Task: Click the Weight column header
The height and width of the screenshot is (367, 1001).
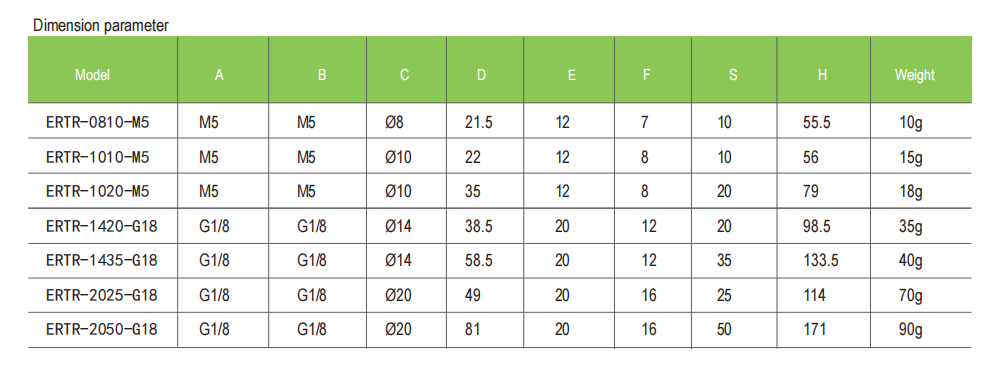Action: pyautogui.click(x=914, y=75)
